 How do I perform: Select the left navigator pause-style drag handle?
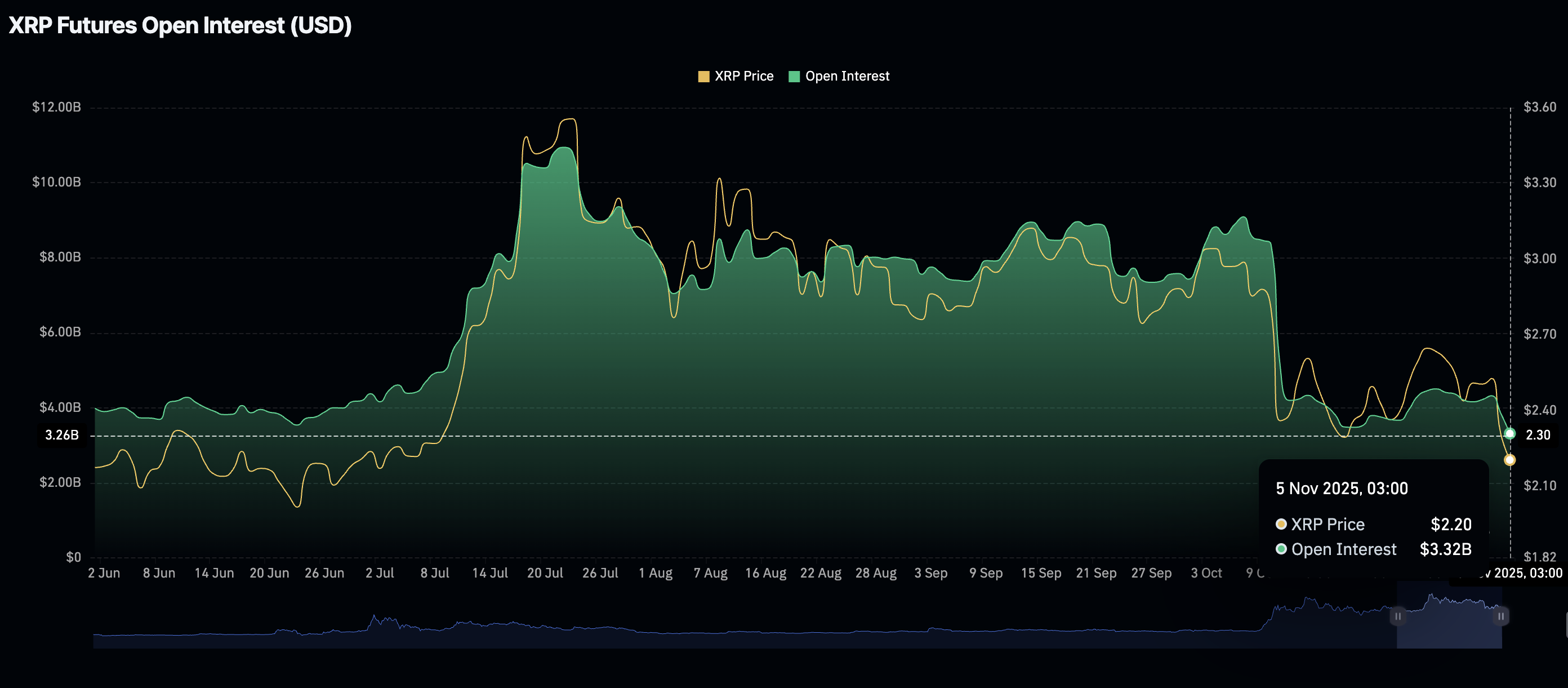[1398, 617]
